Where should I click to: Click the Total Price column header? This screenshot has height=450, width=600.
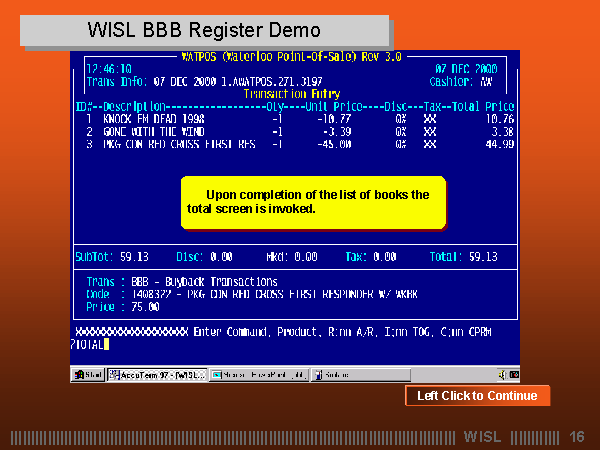[x=483, y=106]
